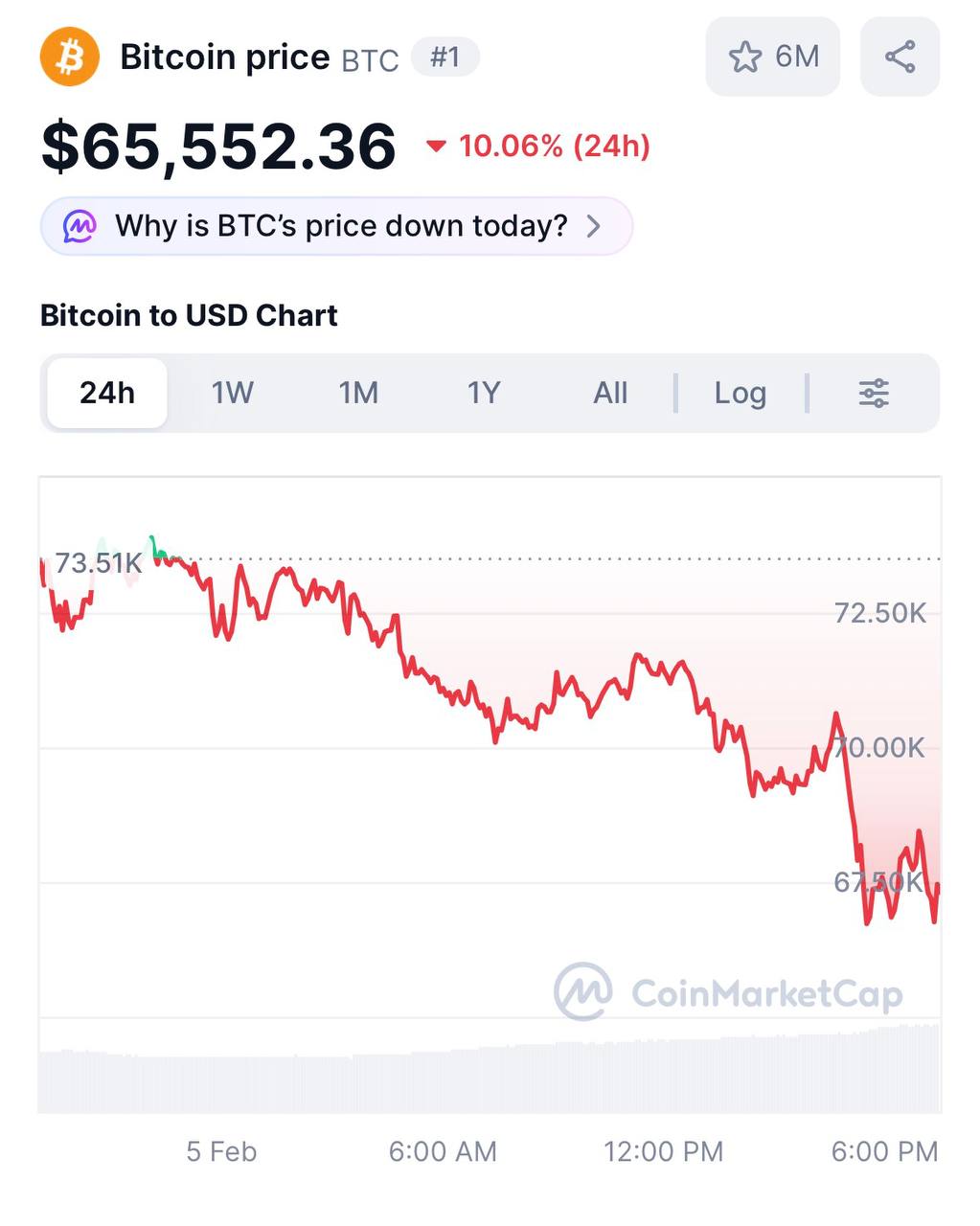Click the $65,552.36 price value
This screenshot has width=980, height=1226.
coord(218,147)
